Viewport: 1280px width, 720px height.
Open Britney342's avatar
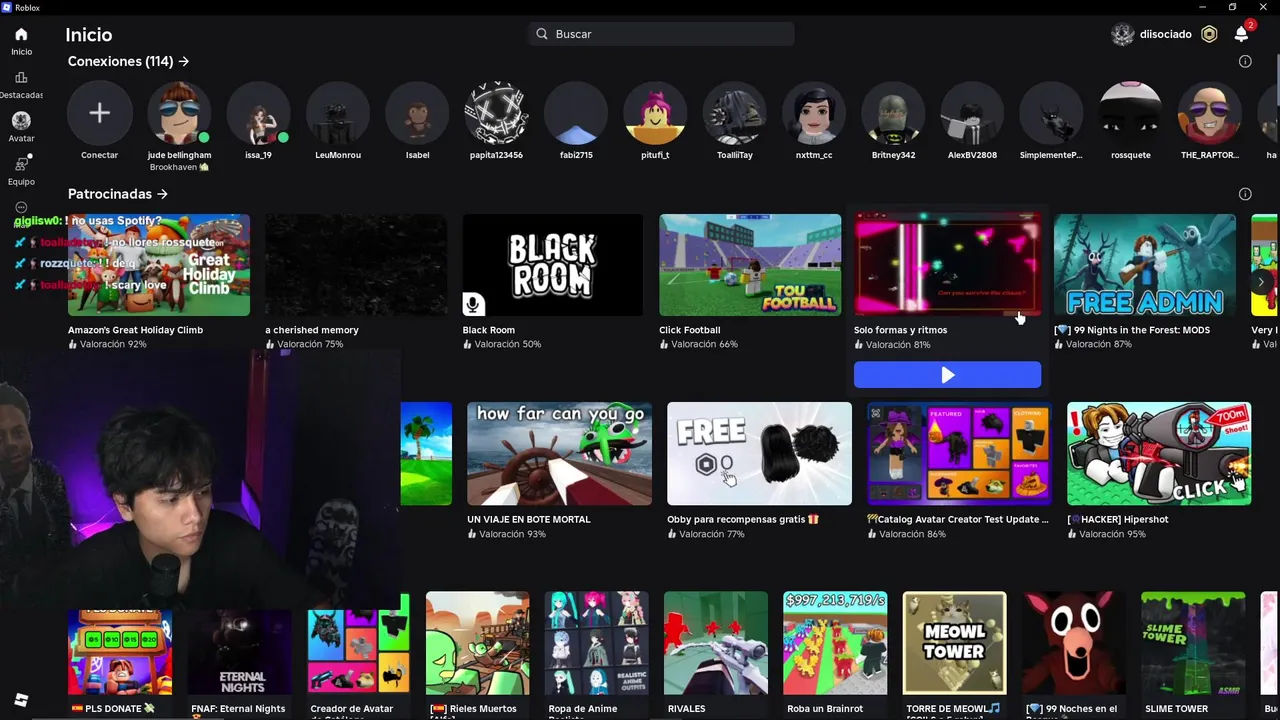[x=893, y=113]
